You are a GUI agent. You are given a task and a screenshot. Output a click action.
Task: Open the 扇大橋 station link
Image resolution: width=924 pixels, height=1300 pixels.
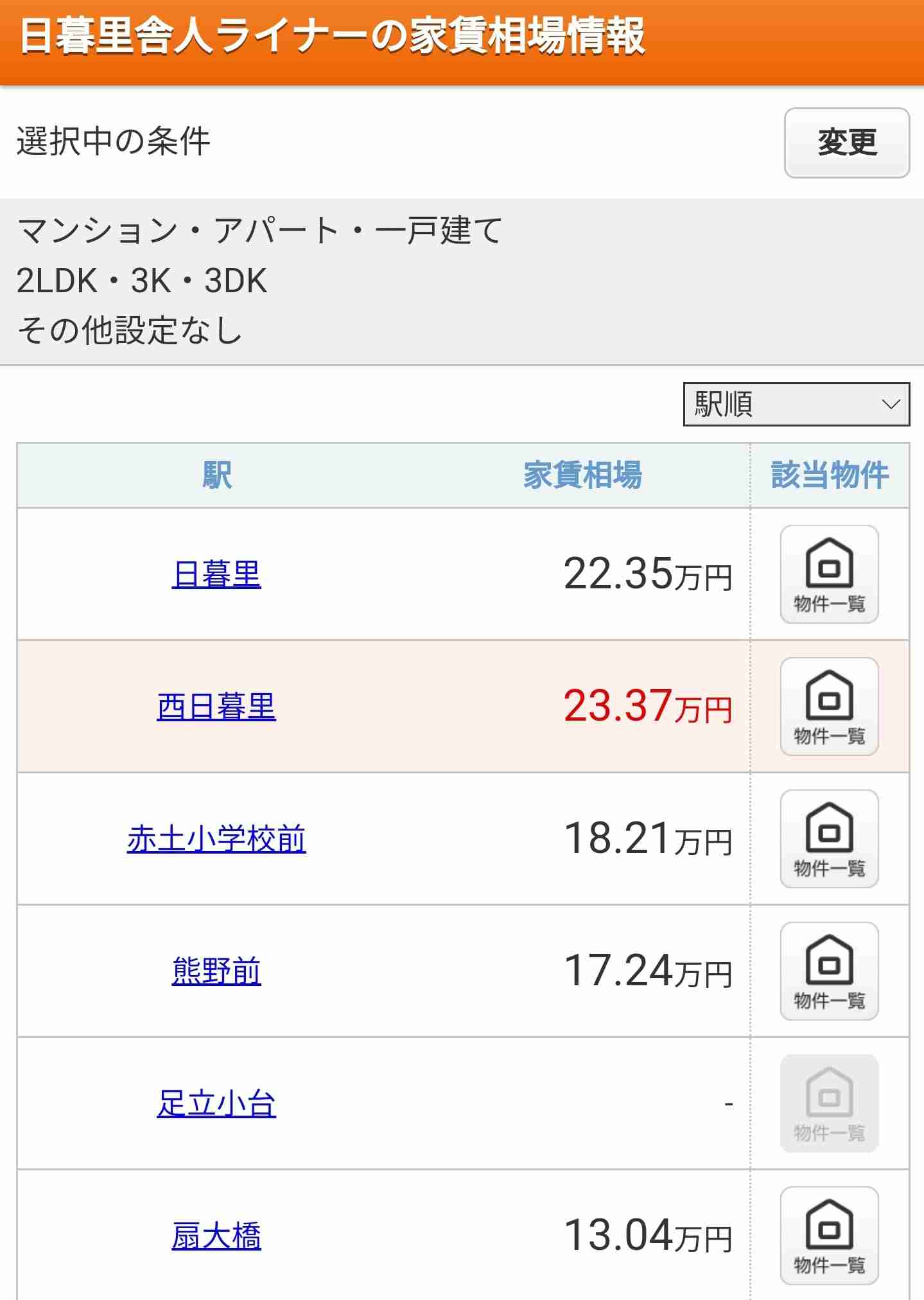(216, 1236)
